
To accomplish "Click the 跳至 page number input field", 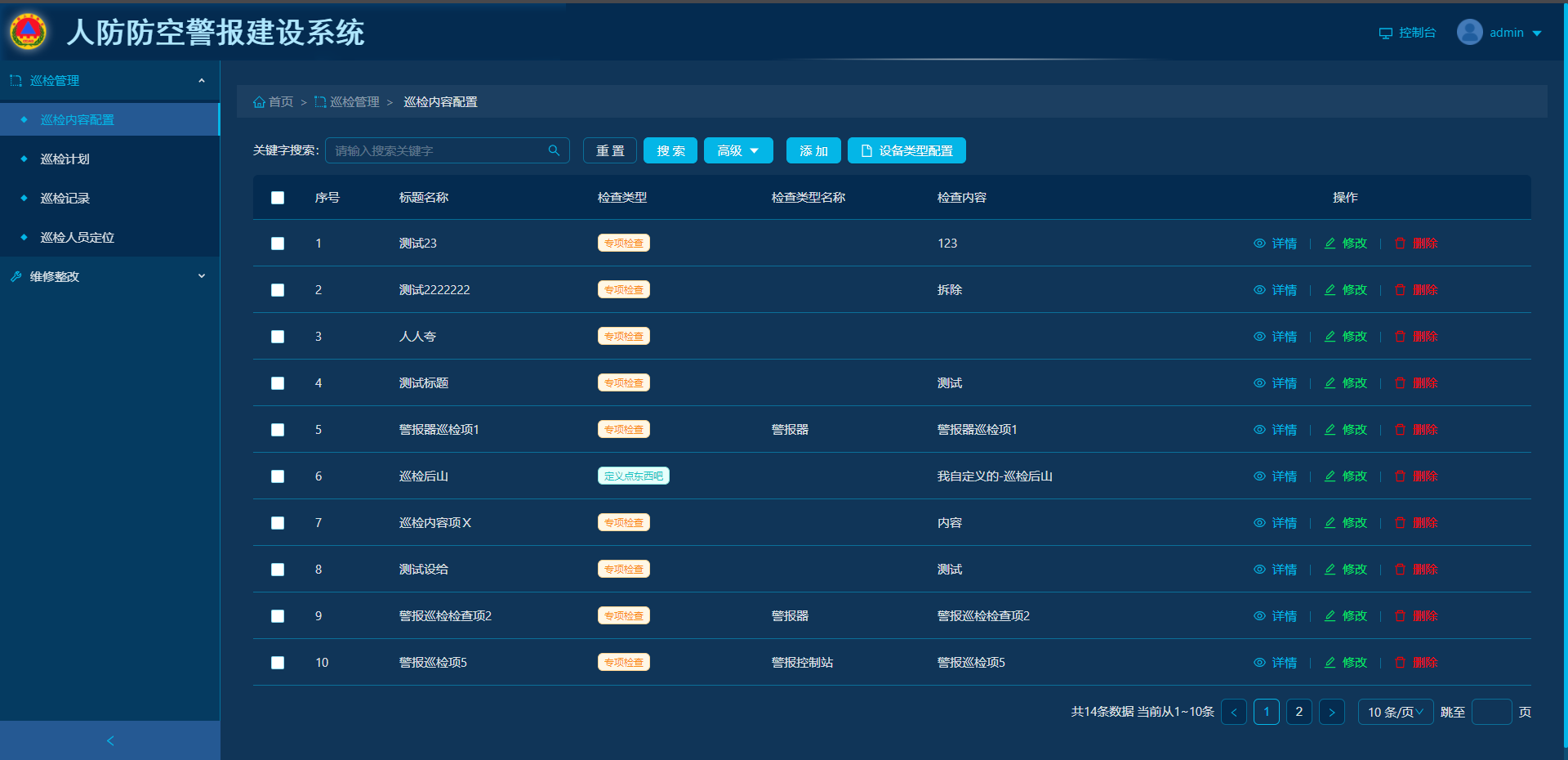I will [x=1491, y=712].
